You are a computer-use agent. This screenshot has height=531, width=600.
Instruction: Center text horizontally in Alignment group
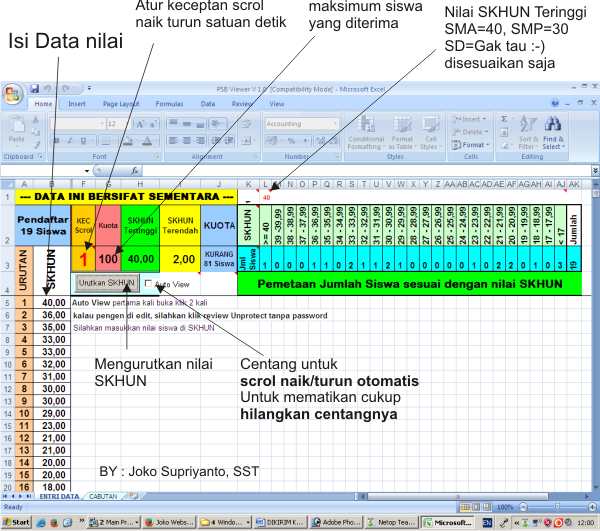[187, 140]
